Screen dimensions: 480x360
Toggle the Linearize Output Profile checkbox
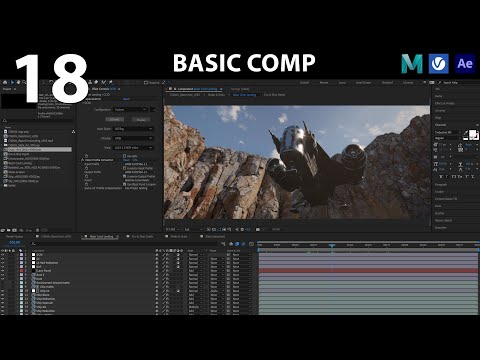pos(125,176)
